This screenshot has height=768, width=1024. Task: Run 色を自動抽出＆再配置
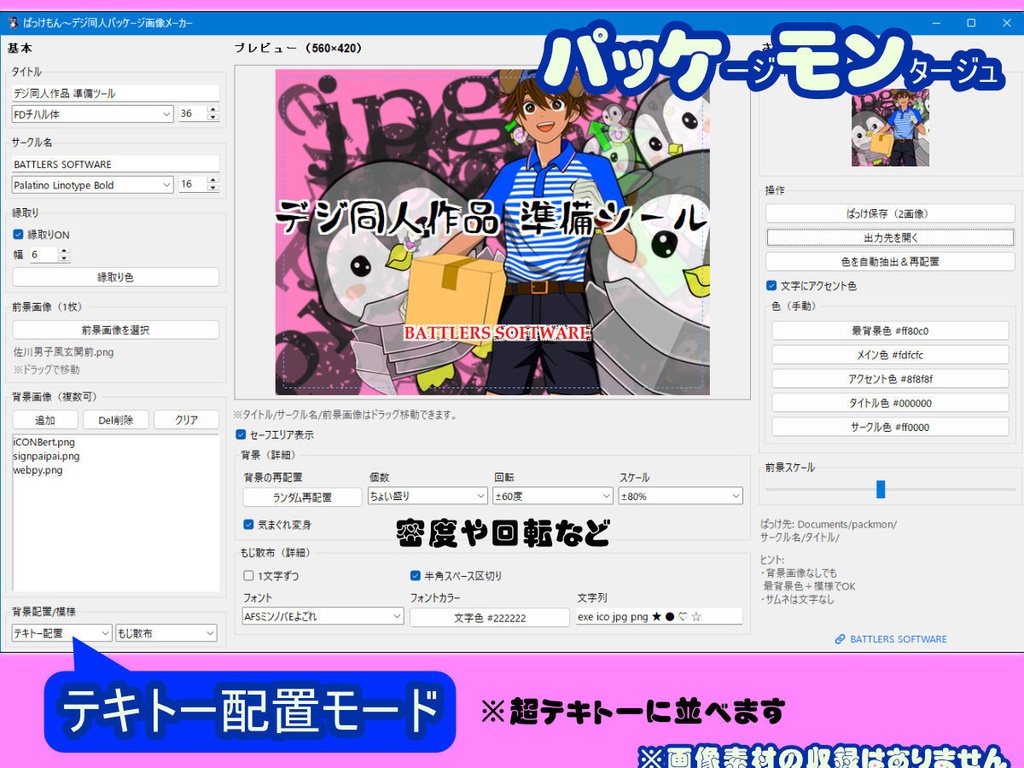pos(889,263)
